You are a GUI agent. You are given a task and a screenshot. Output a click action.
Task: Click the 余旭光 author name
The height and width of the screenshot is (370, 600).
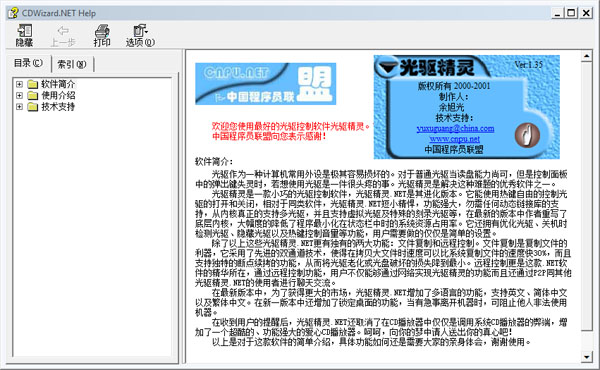click(452, 107)
